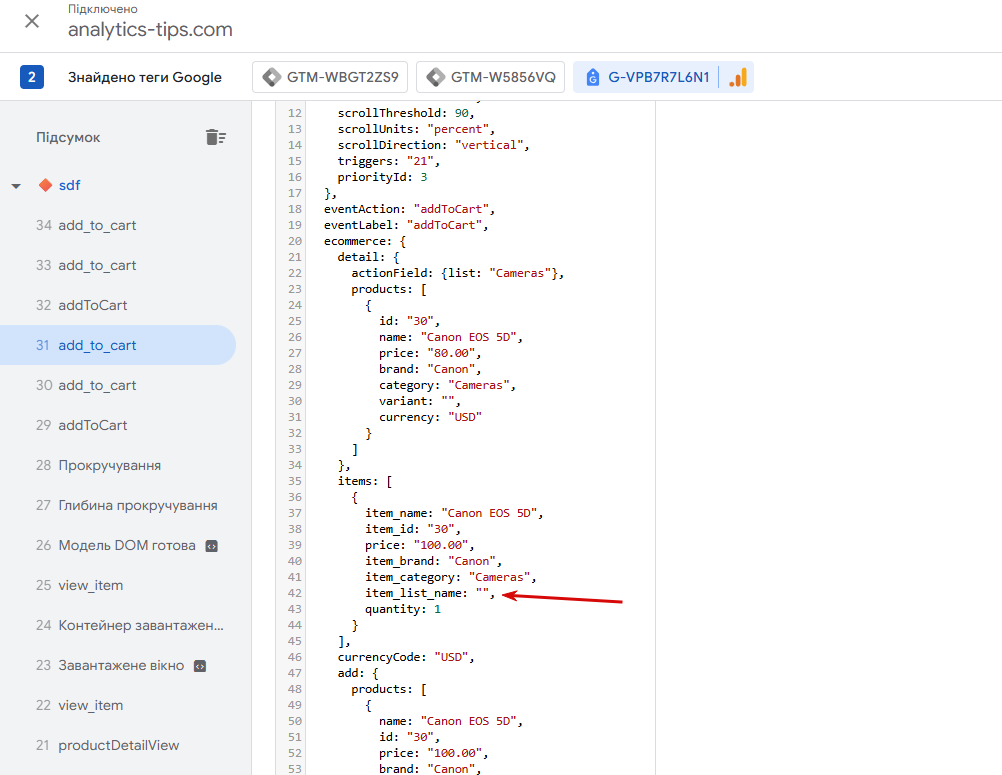Select event 31 add_to_cart
1002x775 pixels.
pyautogui.click(x=118, y=345)
